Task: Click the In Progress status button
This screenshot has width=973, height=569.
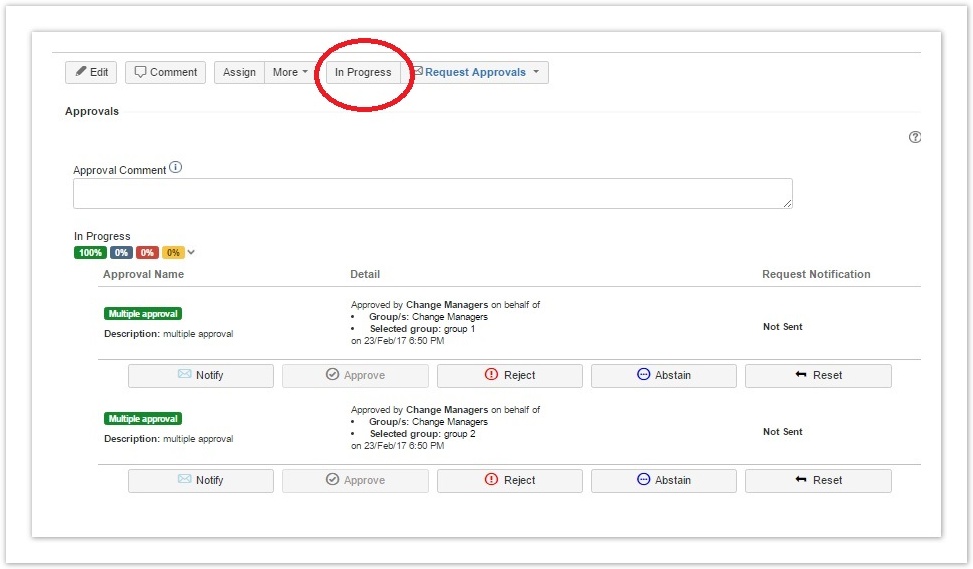Action: click(x=363, y=72)
